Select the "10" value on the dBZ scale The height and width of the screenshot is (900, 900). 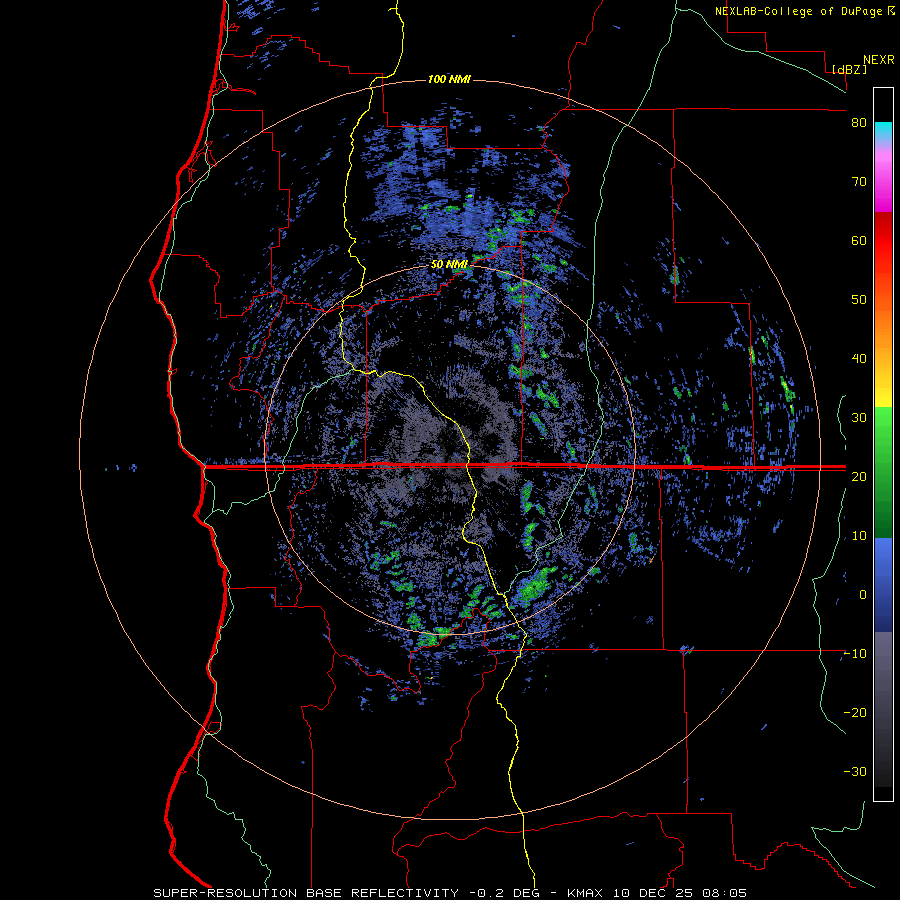click(x=859, y=536)
